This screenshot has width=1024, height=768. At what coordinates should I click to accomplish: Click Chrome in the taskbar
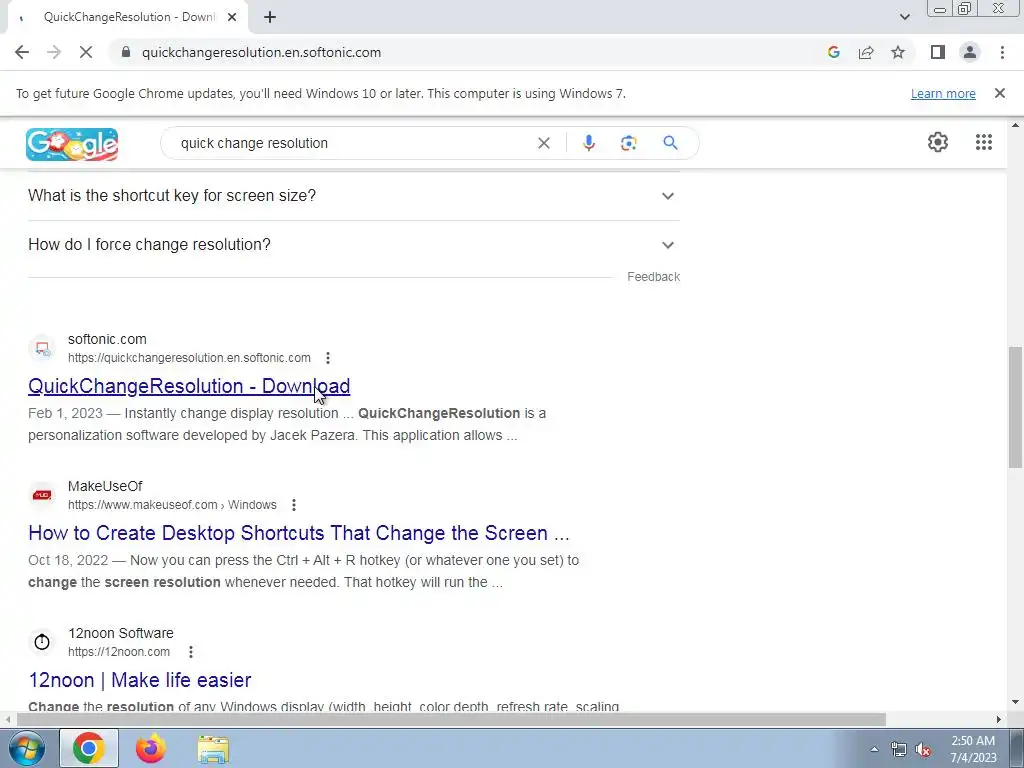[89, 748]
